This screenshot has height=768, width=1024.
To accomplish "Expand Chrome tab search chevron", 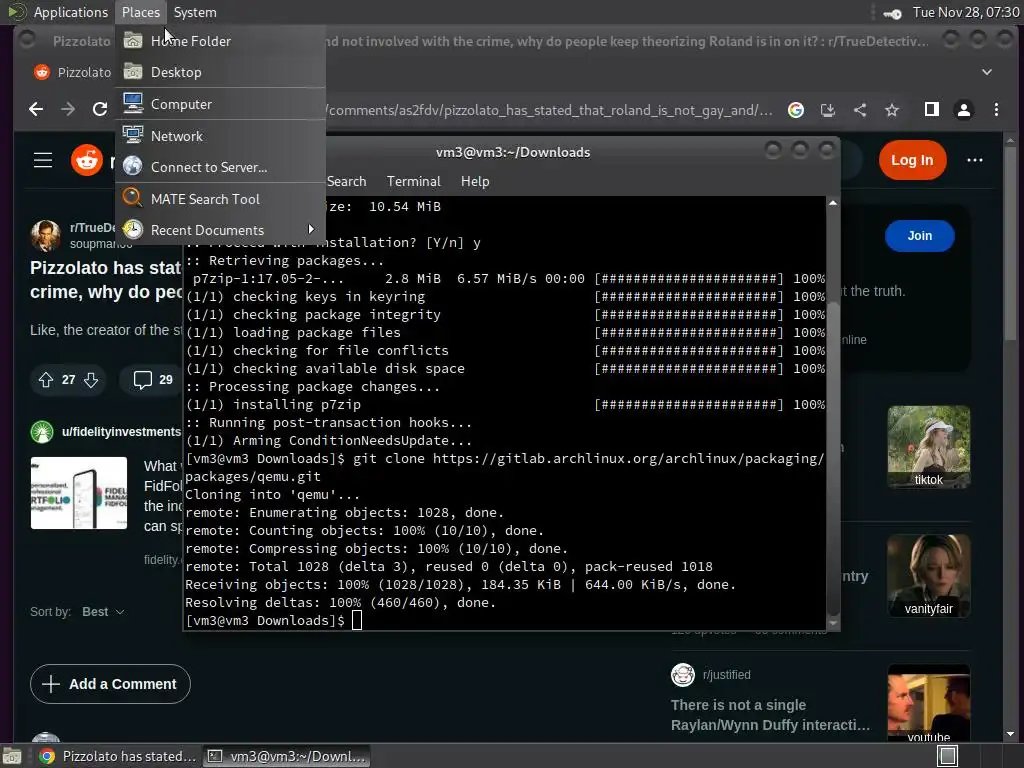I will tap(987, 72).
